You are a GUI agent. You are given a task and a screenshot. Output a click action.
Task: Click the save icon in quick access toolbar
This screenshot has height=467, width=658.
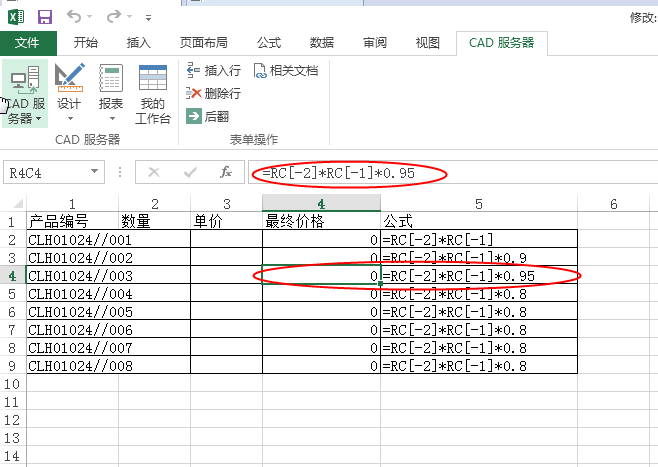(x=45, y=17)
